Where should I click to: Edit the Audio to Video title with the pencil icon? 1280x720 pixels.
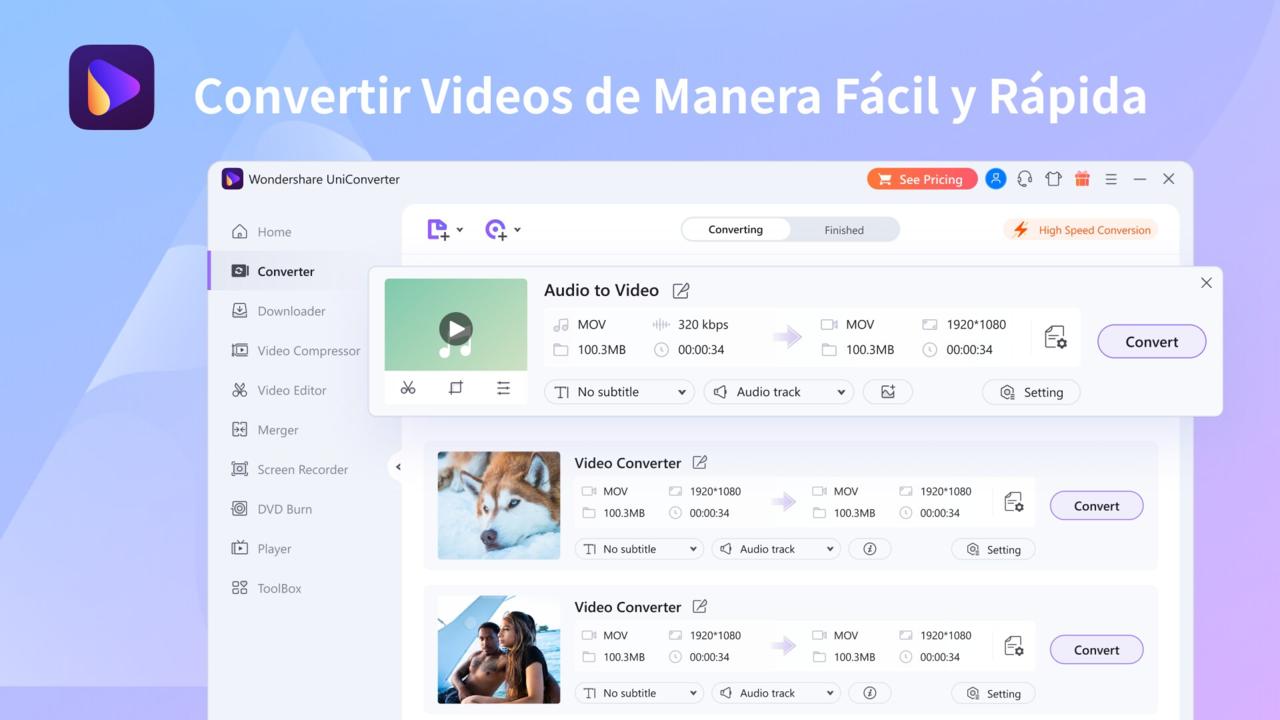pyautogui.click(x=681, y=291)
